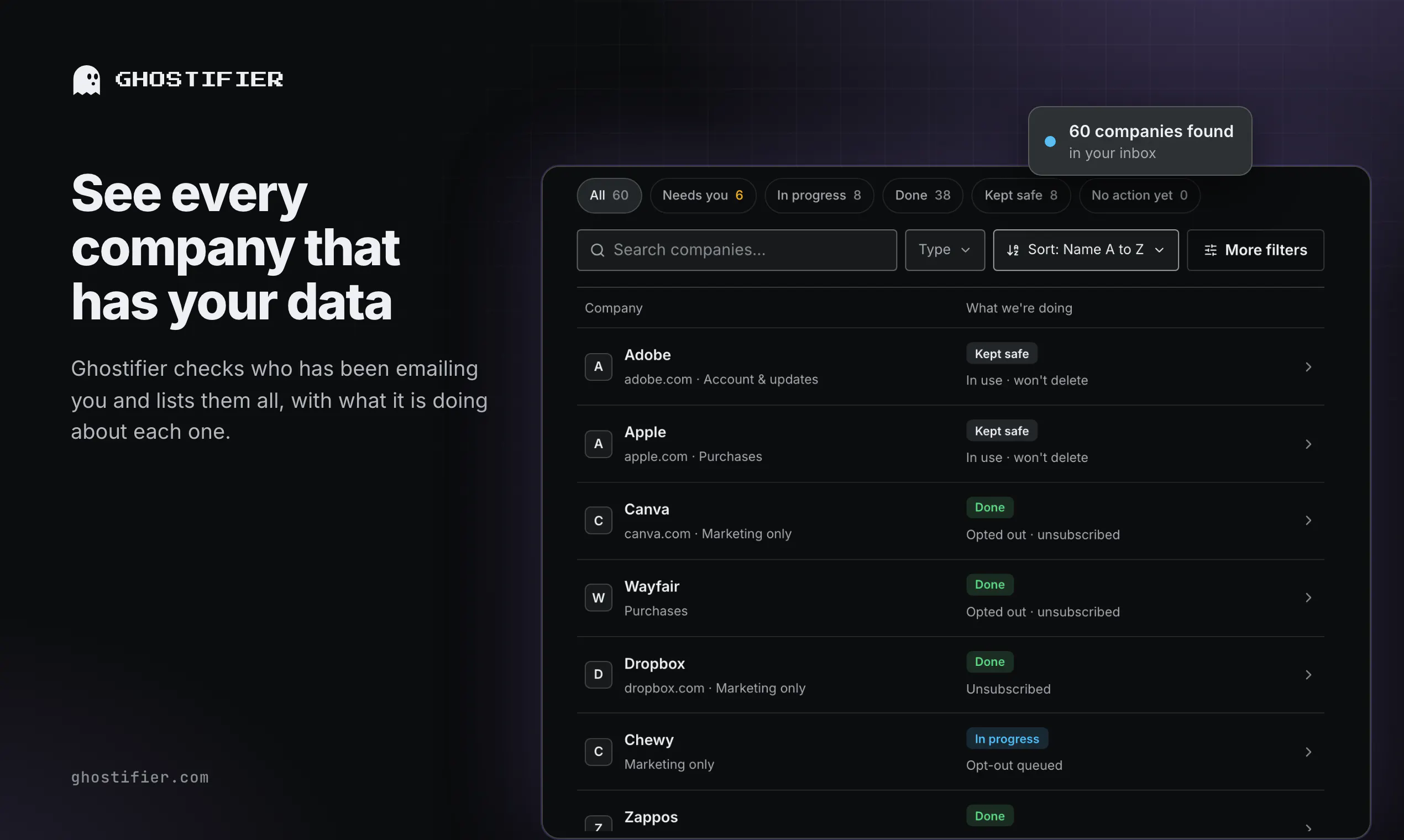The width and height of the screenshot is (1404, 840).
Task: Click the Company column header
Action: click(x=614, y=308)
